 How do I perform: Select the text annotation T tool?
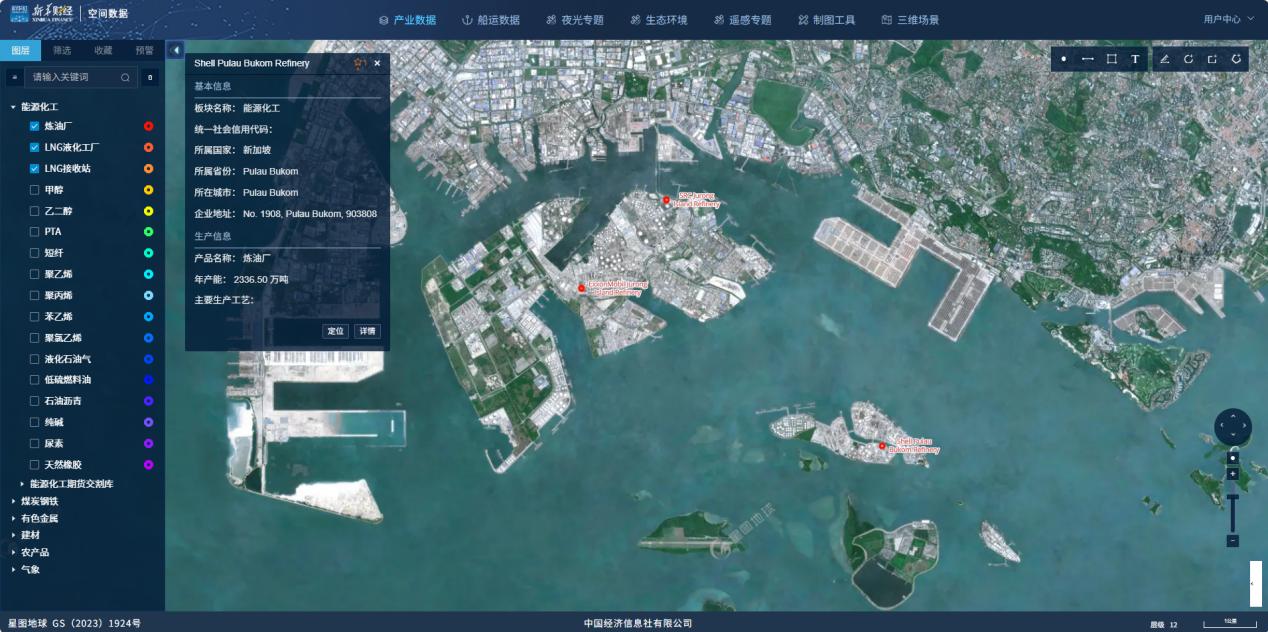pyautogui.click(x=1135, y=59)
